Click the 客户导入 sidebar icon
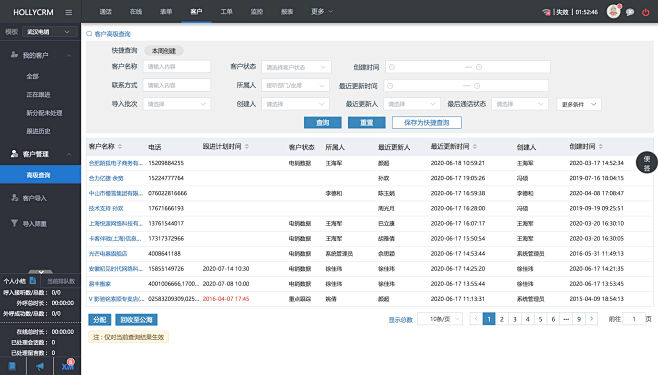Screen dimensions: 658x375 click(14, 198)
